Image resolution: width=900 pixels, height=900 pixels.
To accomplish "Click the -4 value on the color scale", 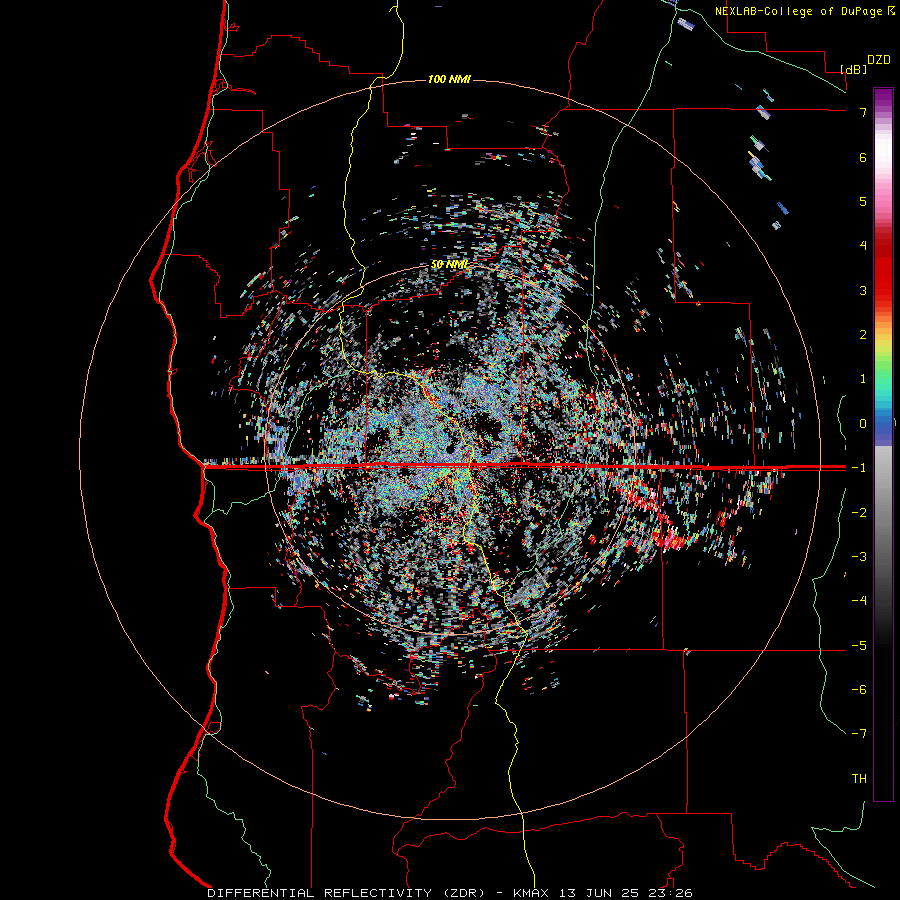I will 859,601.
